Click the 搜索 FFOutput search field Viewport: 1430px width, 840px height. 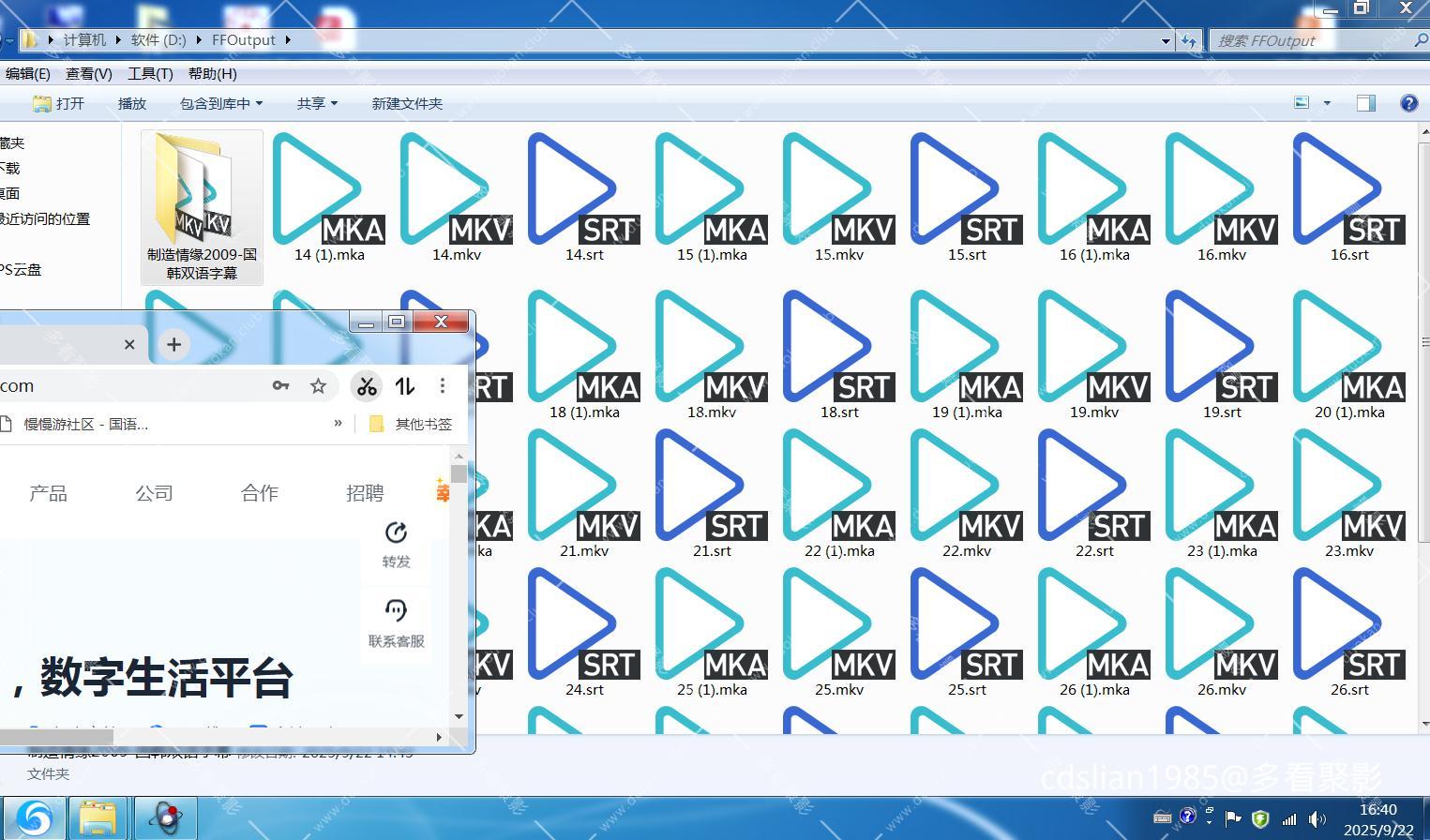coord(1308,40)
